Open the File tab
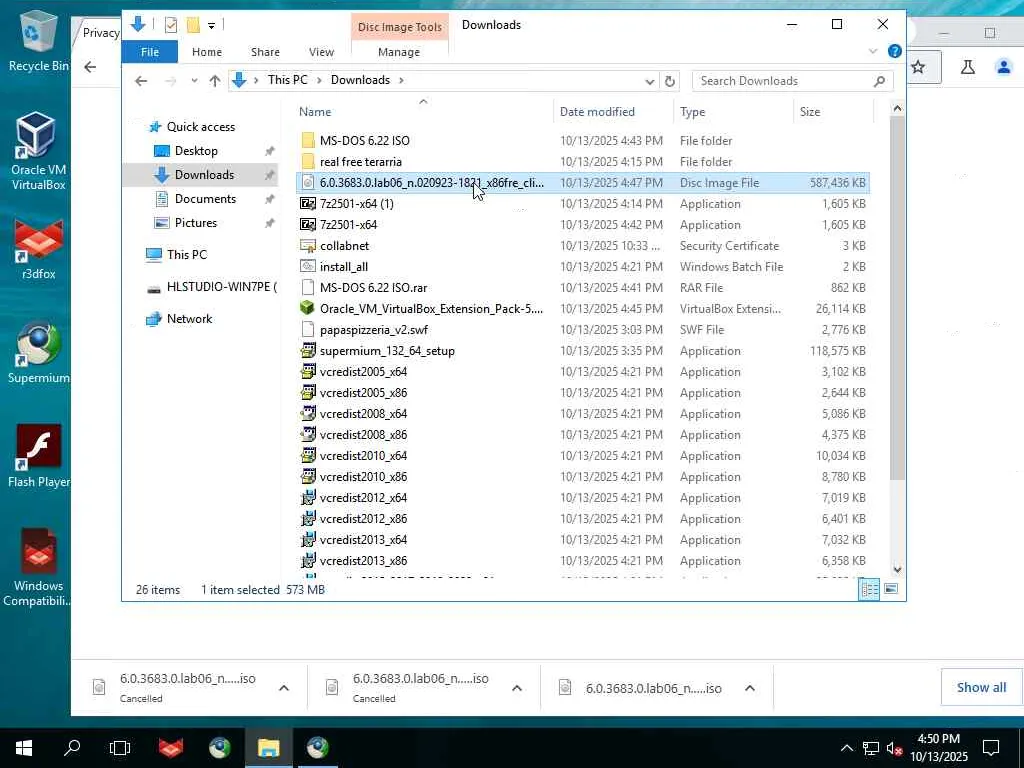This screenshot has width=1024, height=768. (x=150, y=52)
